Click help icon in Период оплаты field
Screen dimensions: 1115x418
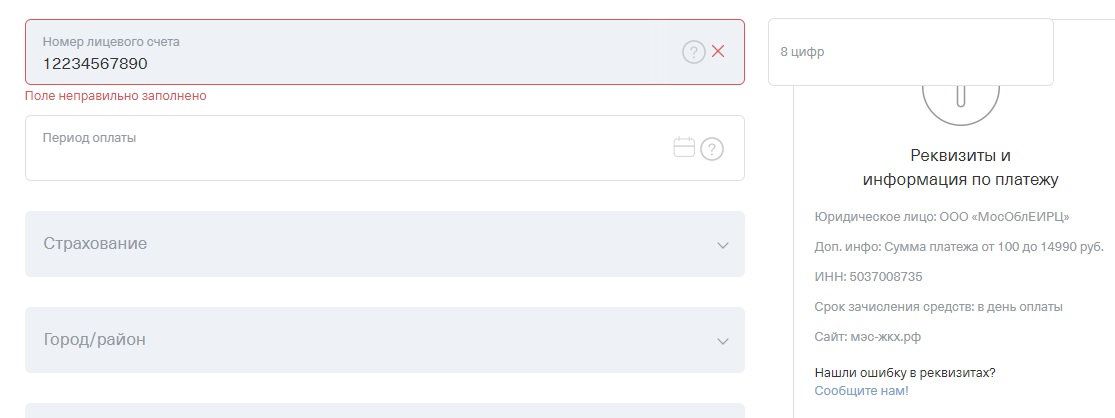coord(711,149)
